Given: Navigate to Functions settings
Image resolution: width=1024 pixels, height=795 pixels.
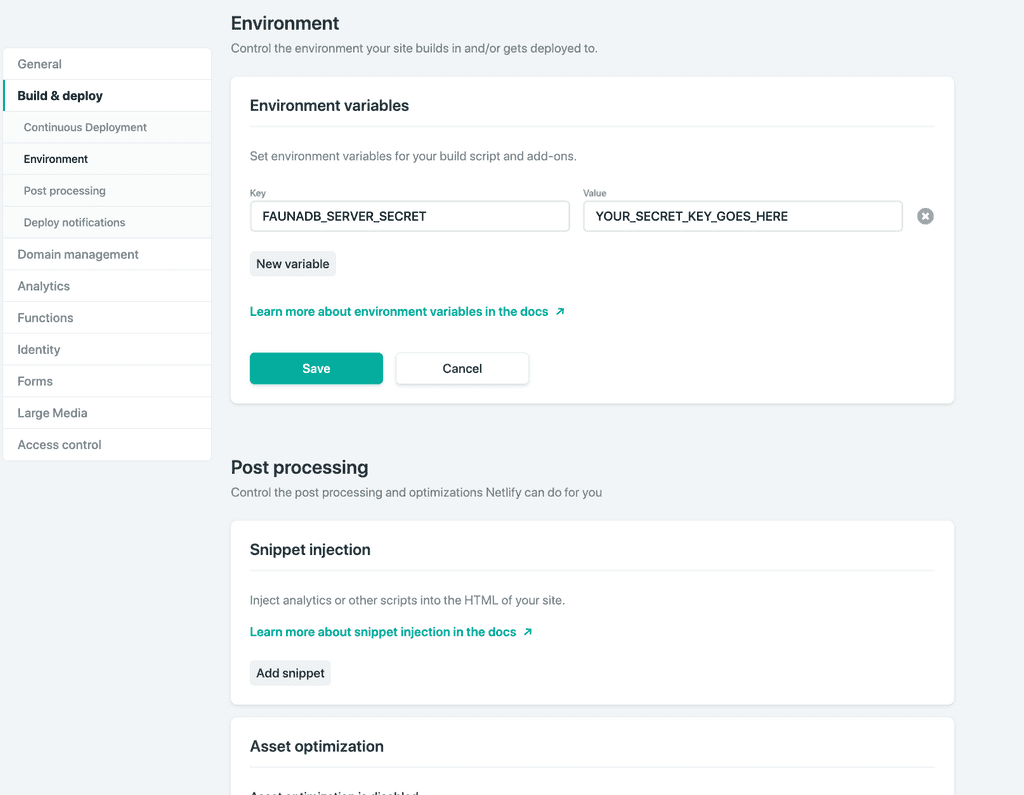Looking at the screenshot, I should (44, 317).
